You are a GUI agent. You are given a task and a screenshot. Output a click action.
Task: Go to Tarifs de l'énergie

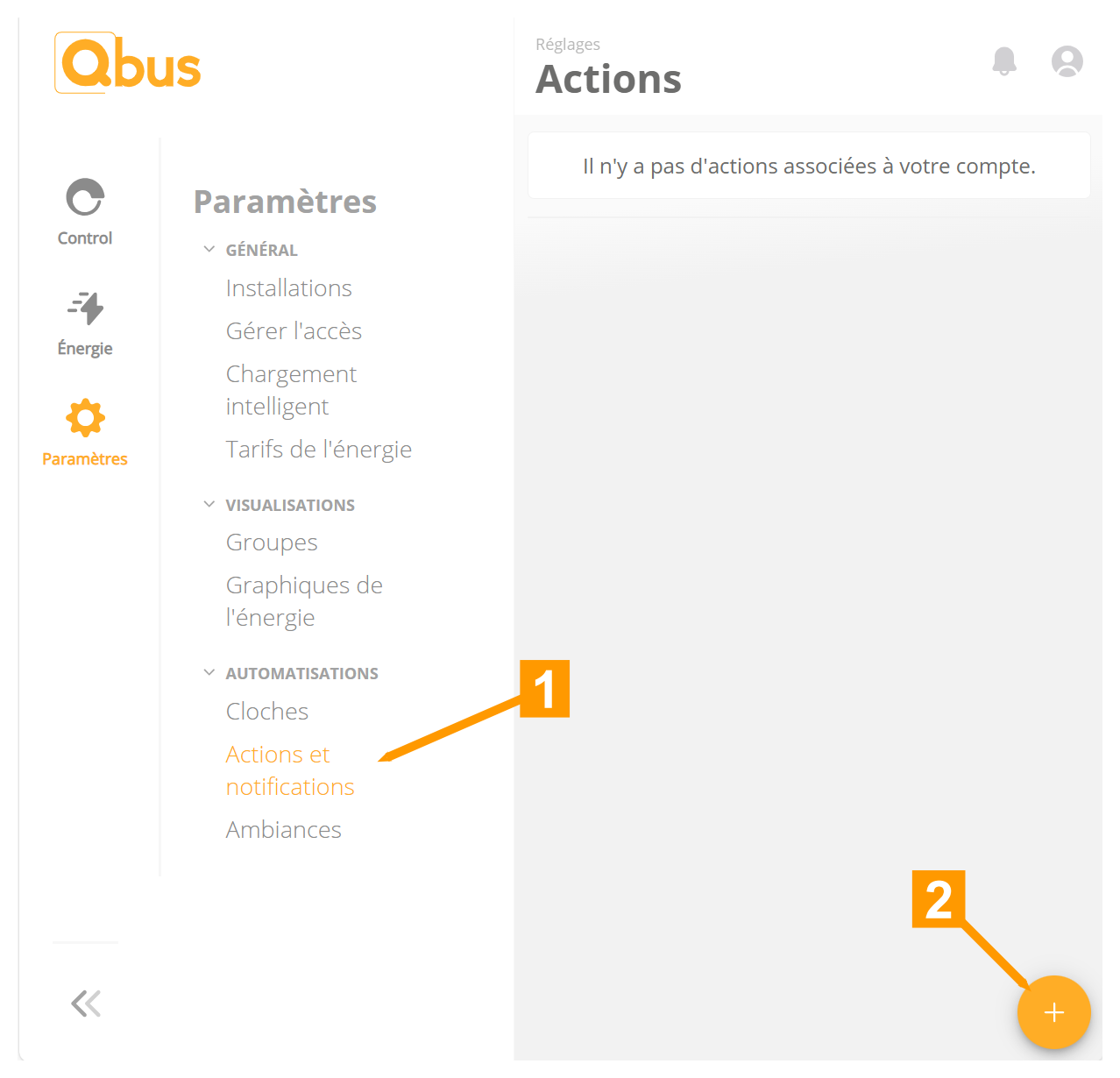click(x=318, y=449)
